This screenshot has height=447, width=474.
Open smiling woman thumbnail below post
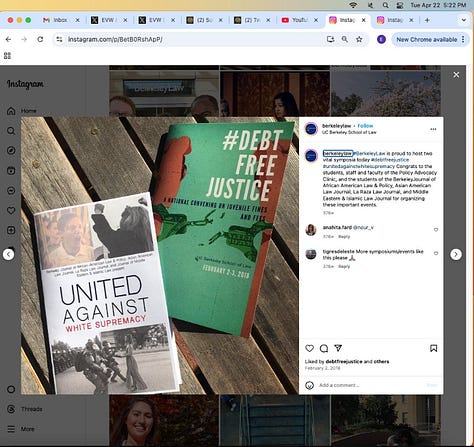[x=164, y=420]
